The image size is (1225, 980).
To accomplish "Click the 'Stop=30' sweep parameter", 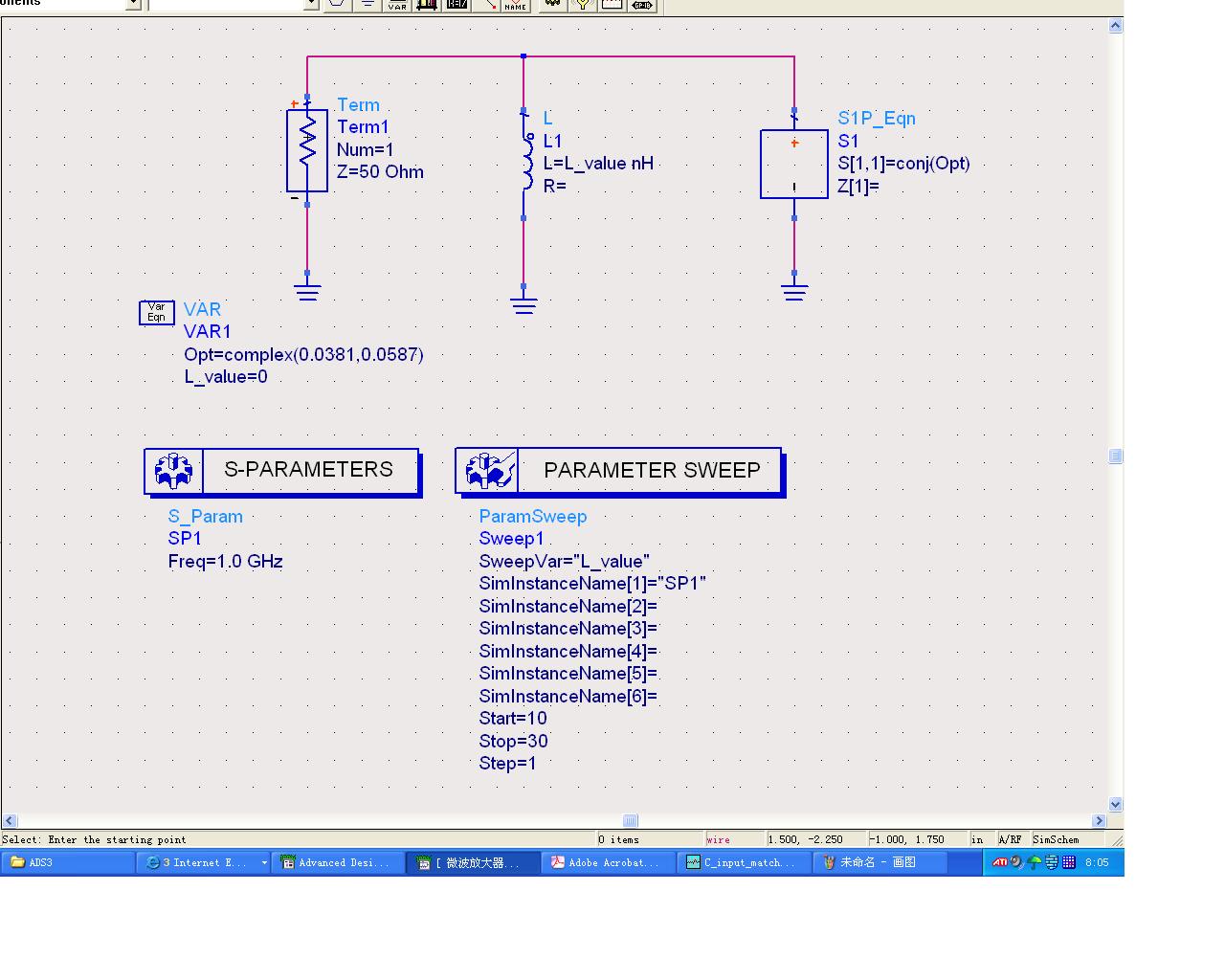I will [514, 742].
